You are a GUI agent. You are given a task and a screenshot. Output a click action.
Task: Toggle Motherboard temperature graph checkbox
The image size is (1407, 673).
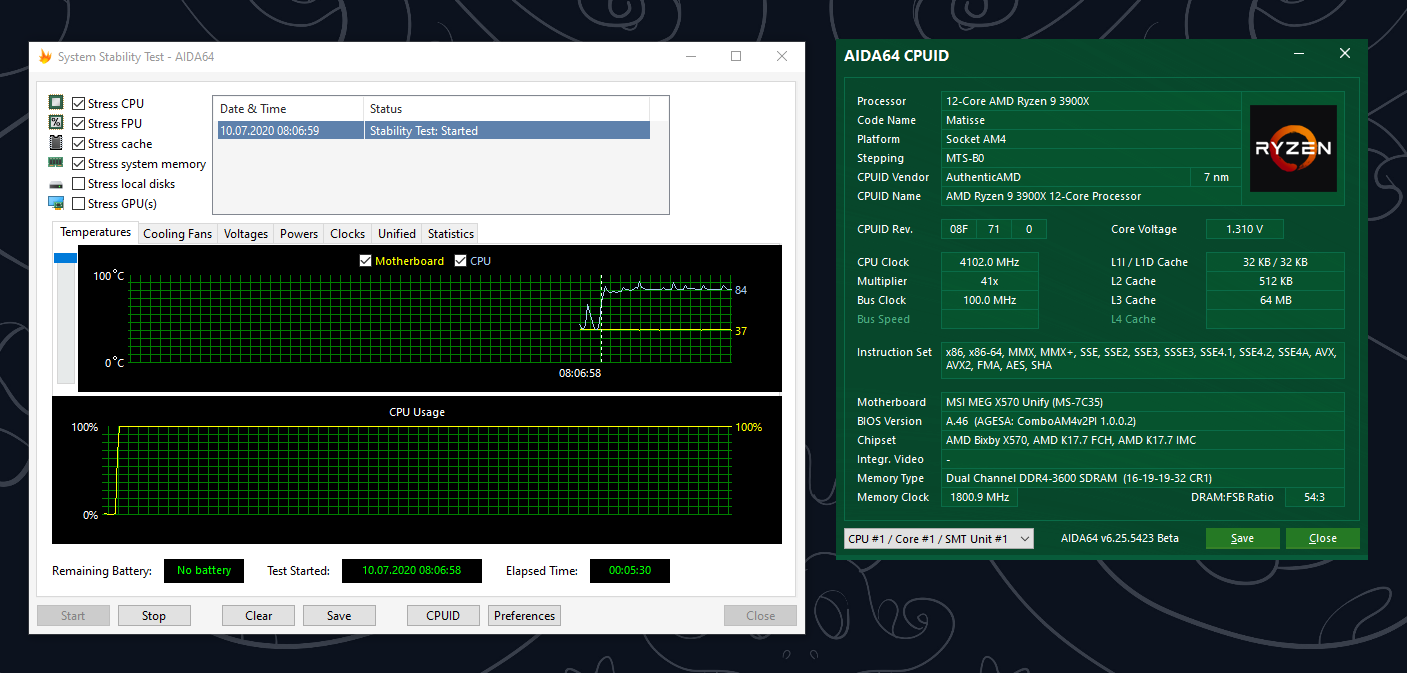point(365,261)
